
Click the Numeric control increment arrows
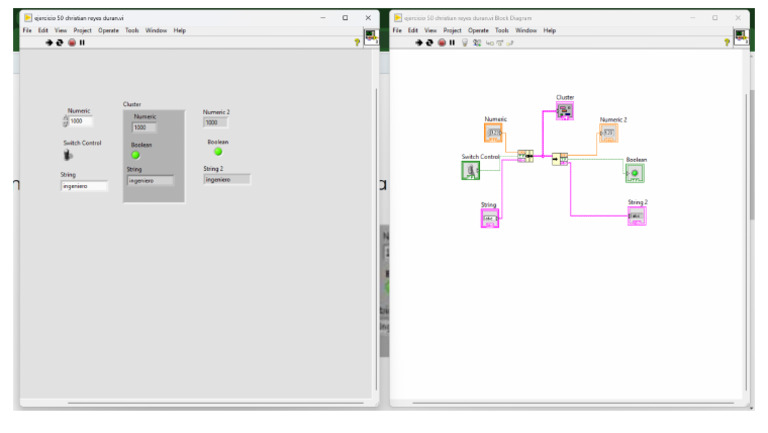[65, 121]
